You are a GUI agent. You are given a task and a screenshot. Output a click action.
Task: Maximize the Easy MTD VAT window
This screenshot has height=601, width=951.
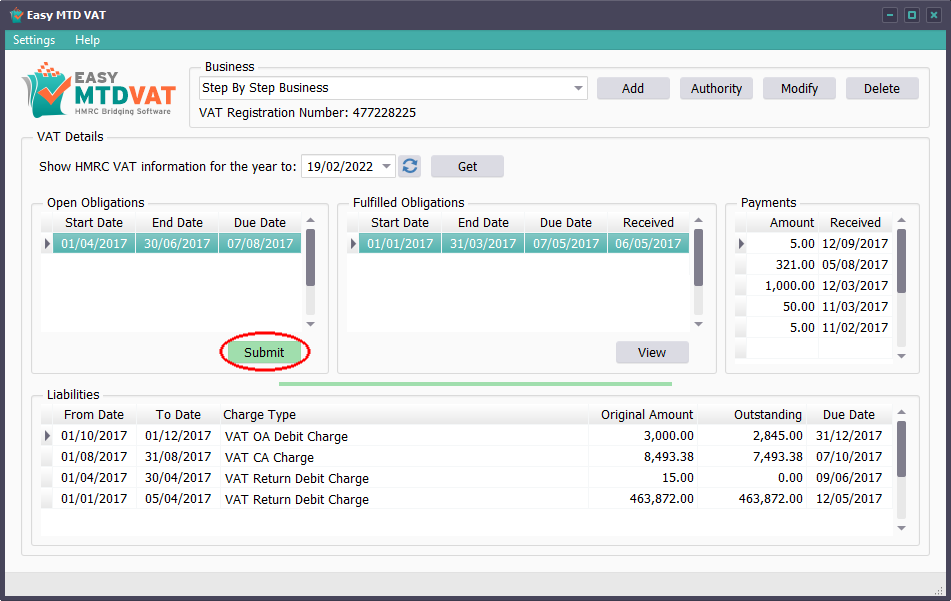click(912, 15)
